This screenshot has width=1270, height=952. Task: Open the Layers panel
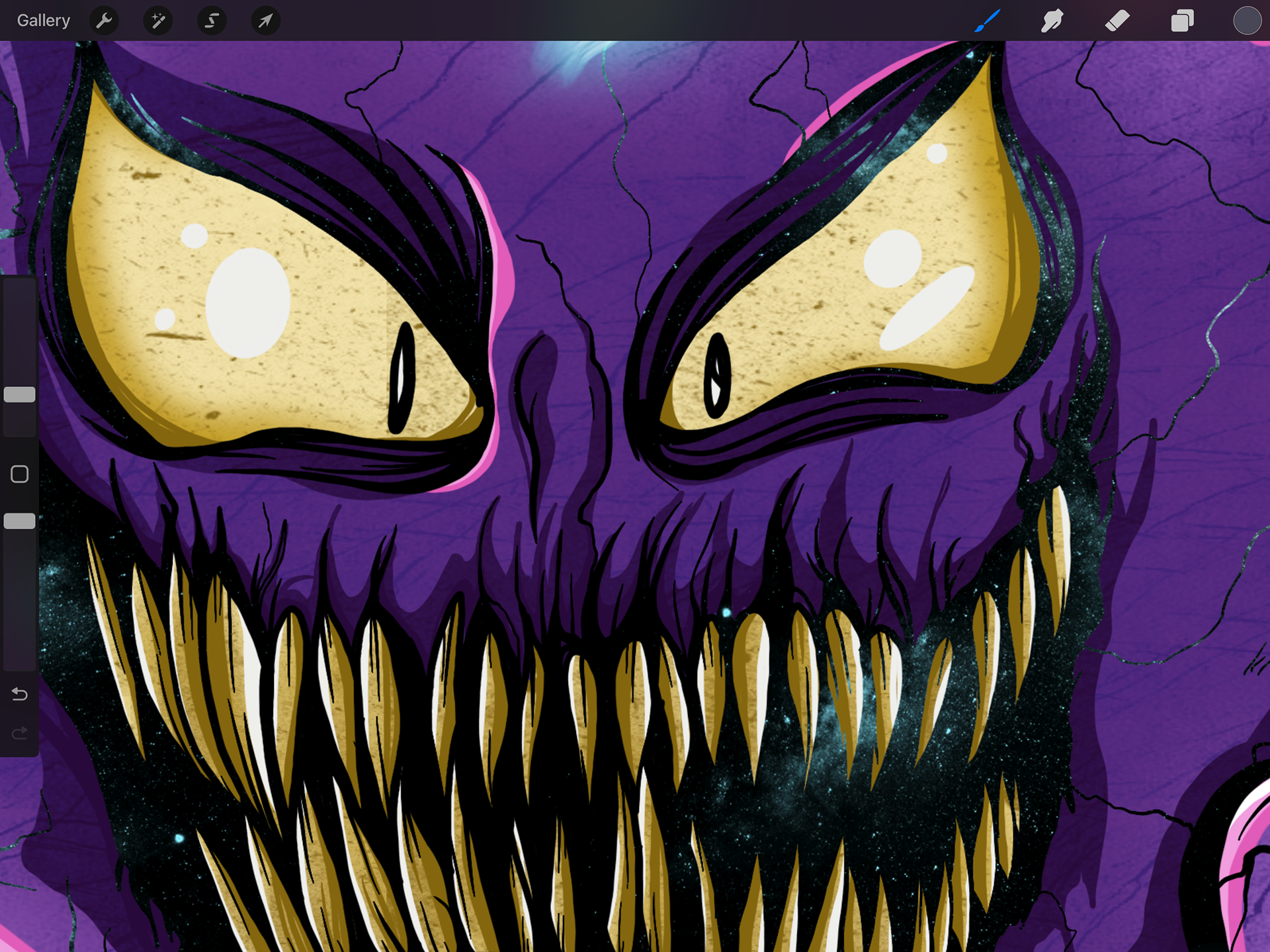(x=1182, y=21)
